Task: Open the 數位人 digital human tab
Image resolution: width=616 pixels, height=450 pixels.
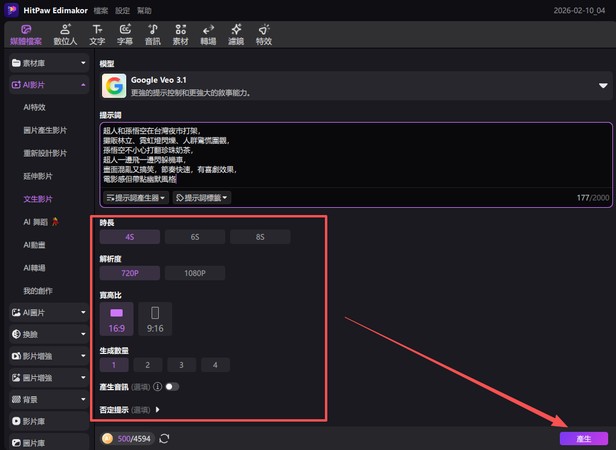Action: 65,35
